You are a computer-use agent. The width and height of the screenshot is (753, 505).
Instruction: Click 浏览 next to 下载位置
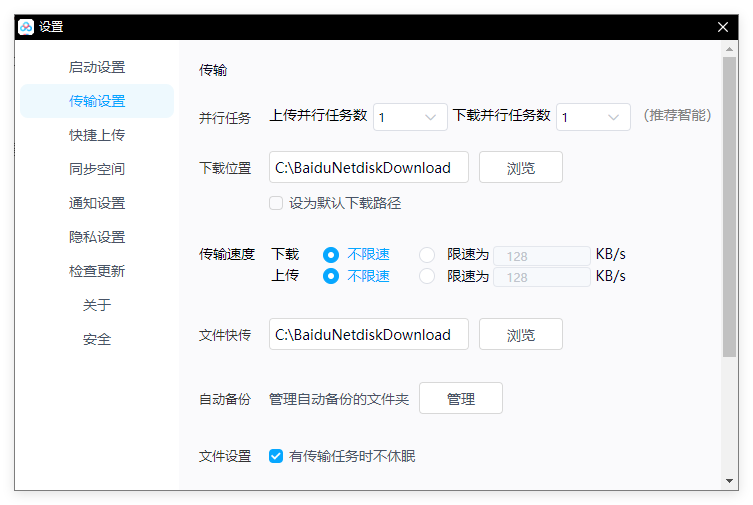pyautogui.click(x=521, y=168)
